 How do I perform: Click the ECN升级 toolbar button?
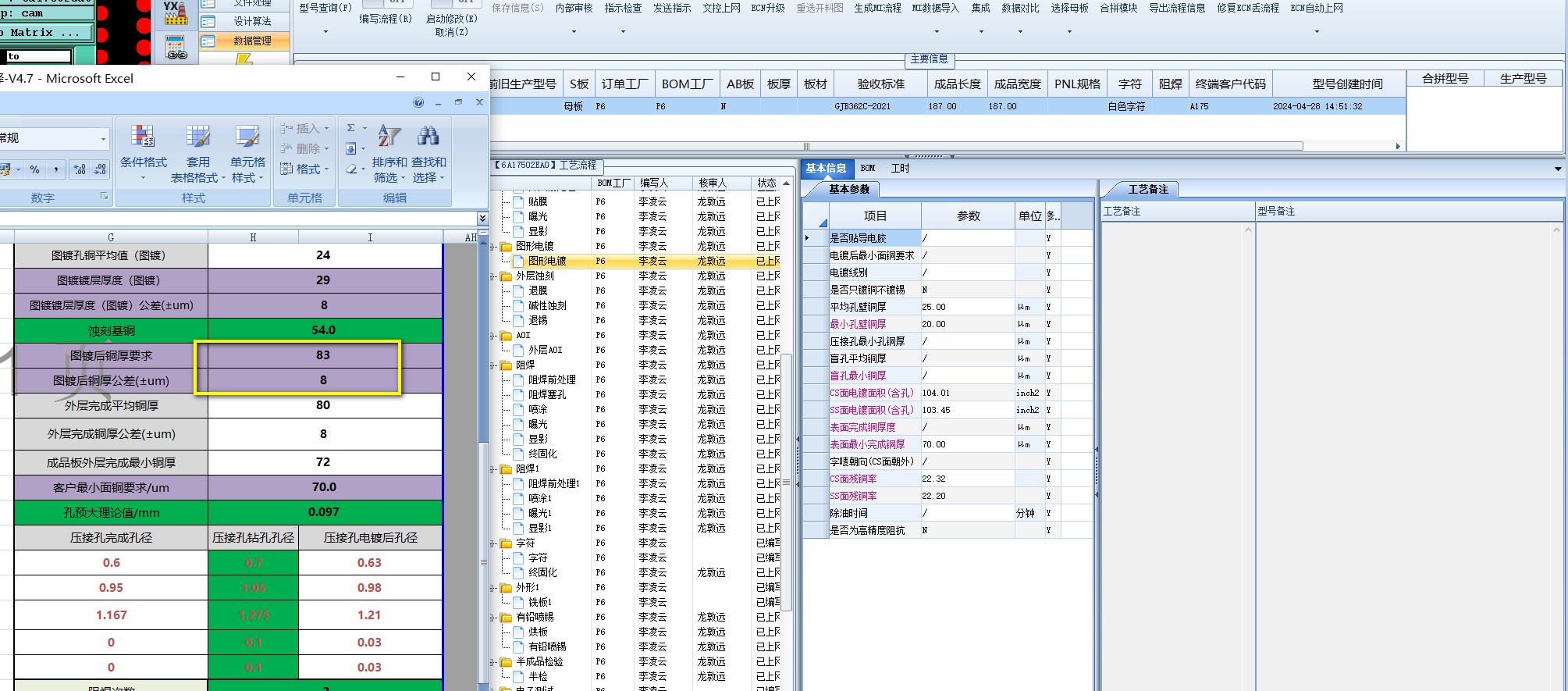tap(768, 8)
